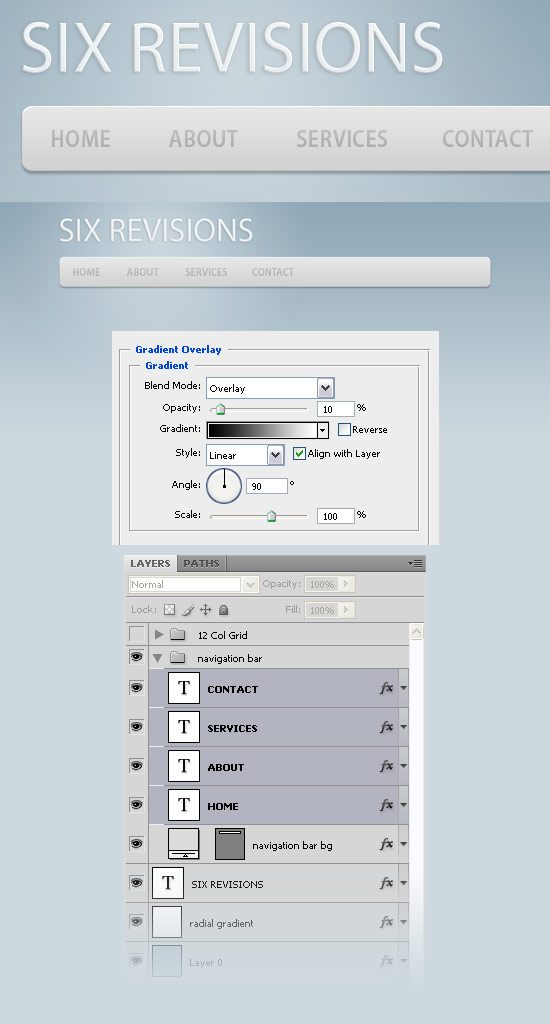550x1024 pixels.
Task: Click the lock transparent pixels icon
Action: click(x=170, y=610)
